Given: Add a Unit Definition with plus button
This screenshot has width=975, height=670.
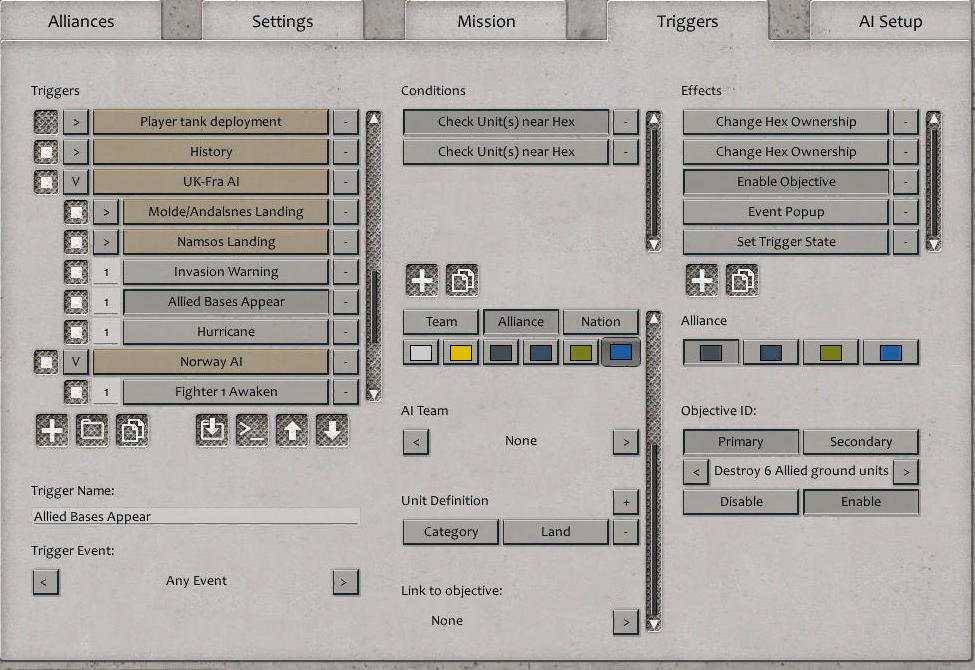Looking at the screenshot, I should point(626,502).
